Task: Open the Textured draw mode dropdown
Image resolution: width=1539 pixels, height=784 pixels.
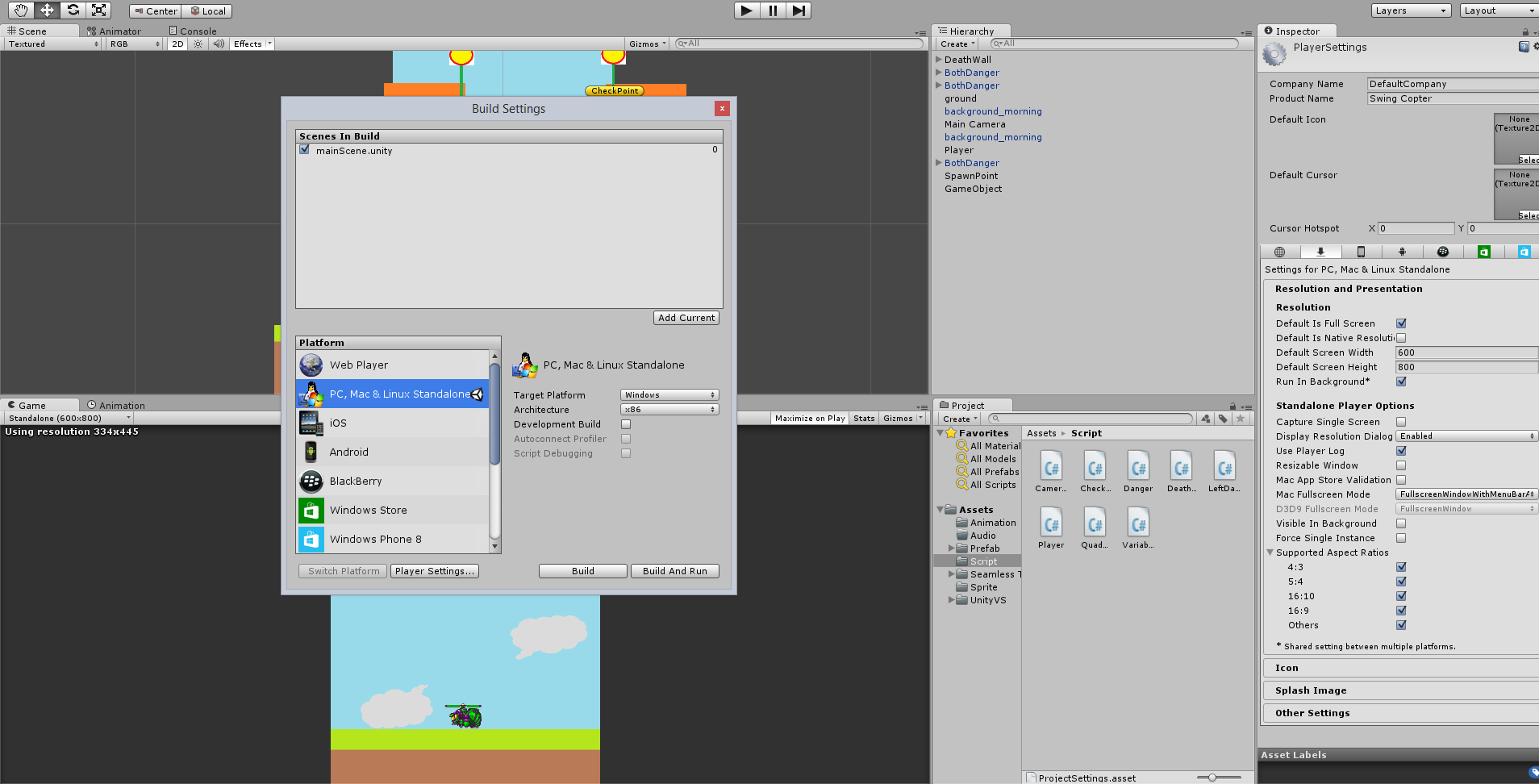Action: [x=52, y=44]
